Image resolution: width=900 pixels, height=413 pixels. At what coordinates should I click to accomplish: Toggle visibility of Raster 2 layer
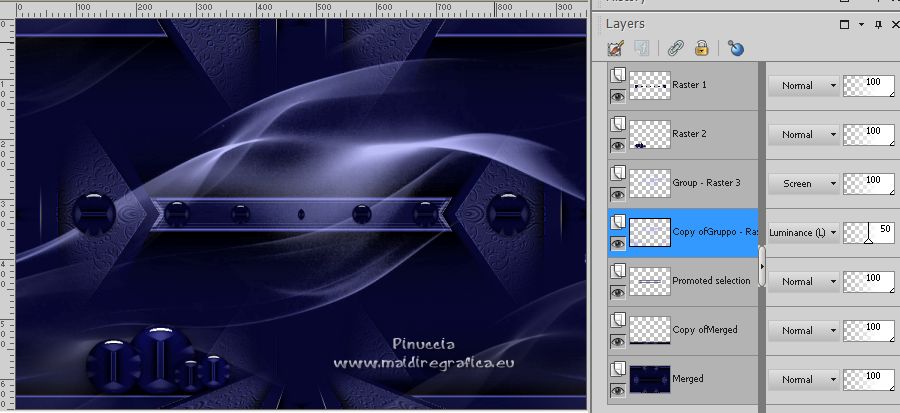pyautogui.click(x=618, y=146)
